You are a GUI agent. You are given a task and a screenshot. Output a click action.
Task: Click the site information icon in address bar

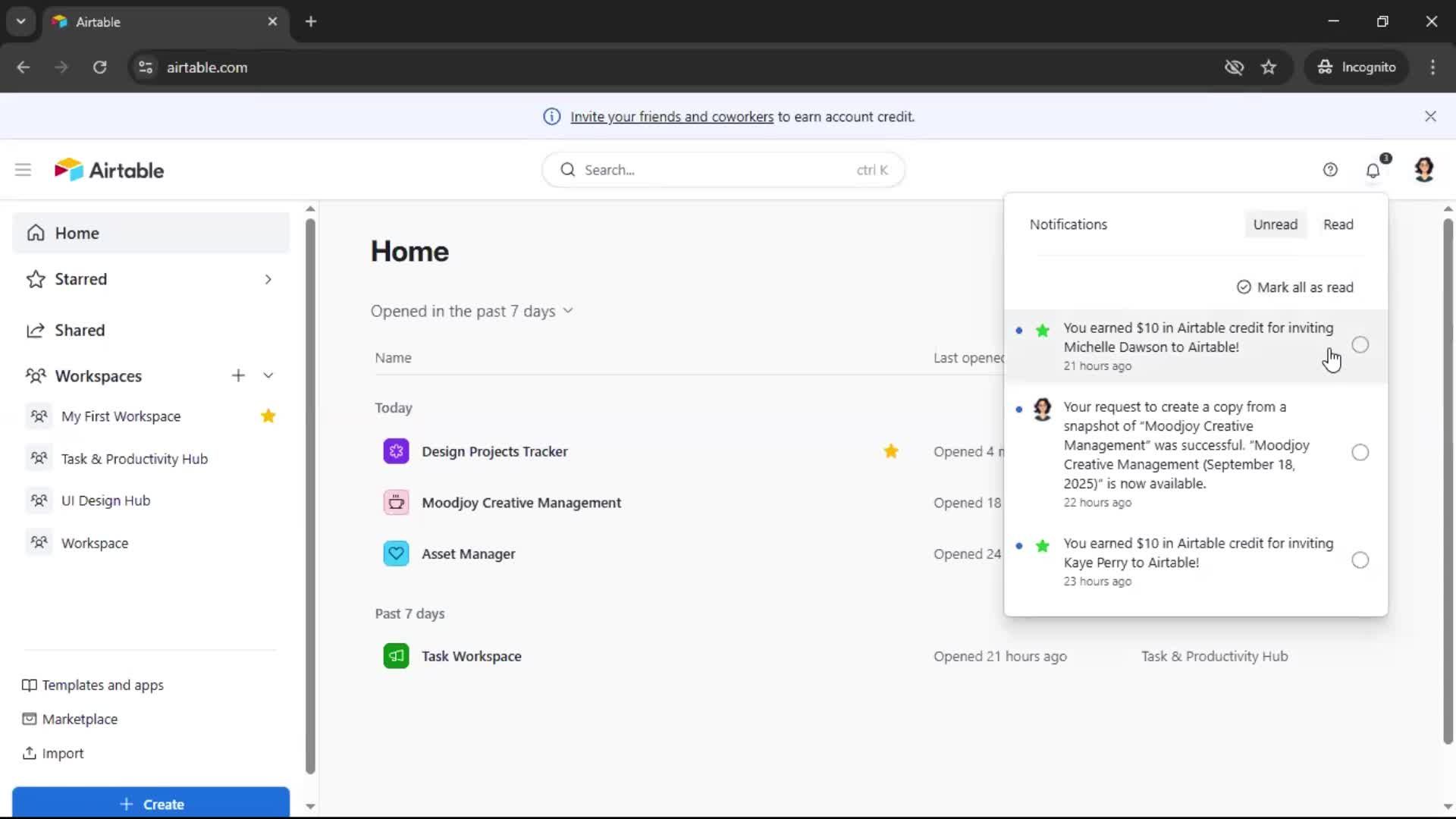pyautogui.click(x=146, y=67)
